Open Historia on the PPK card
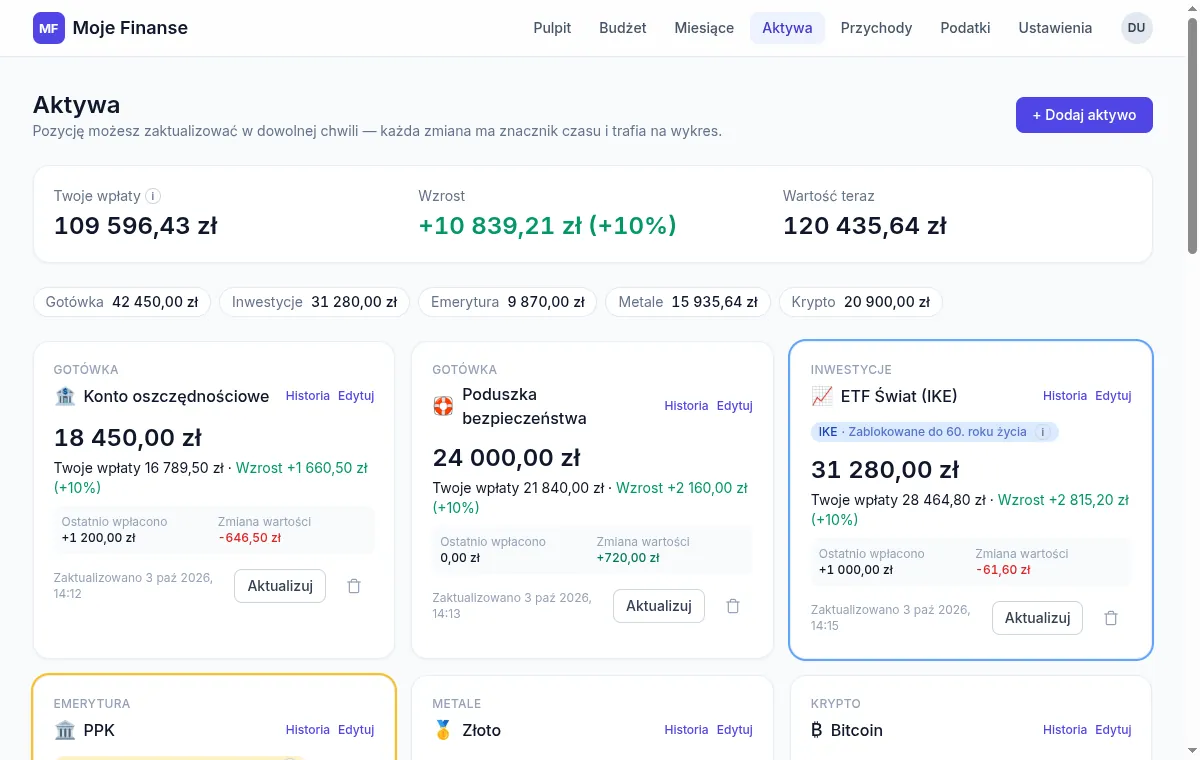1200x760 pixels. coord(308,730)
